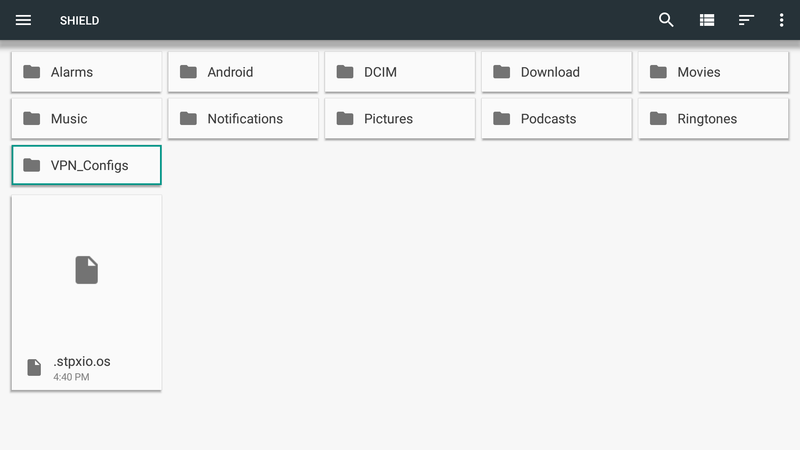
Task: Click the .stpxio.os file preview thumbnail
Action: tap(86, 269)
